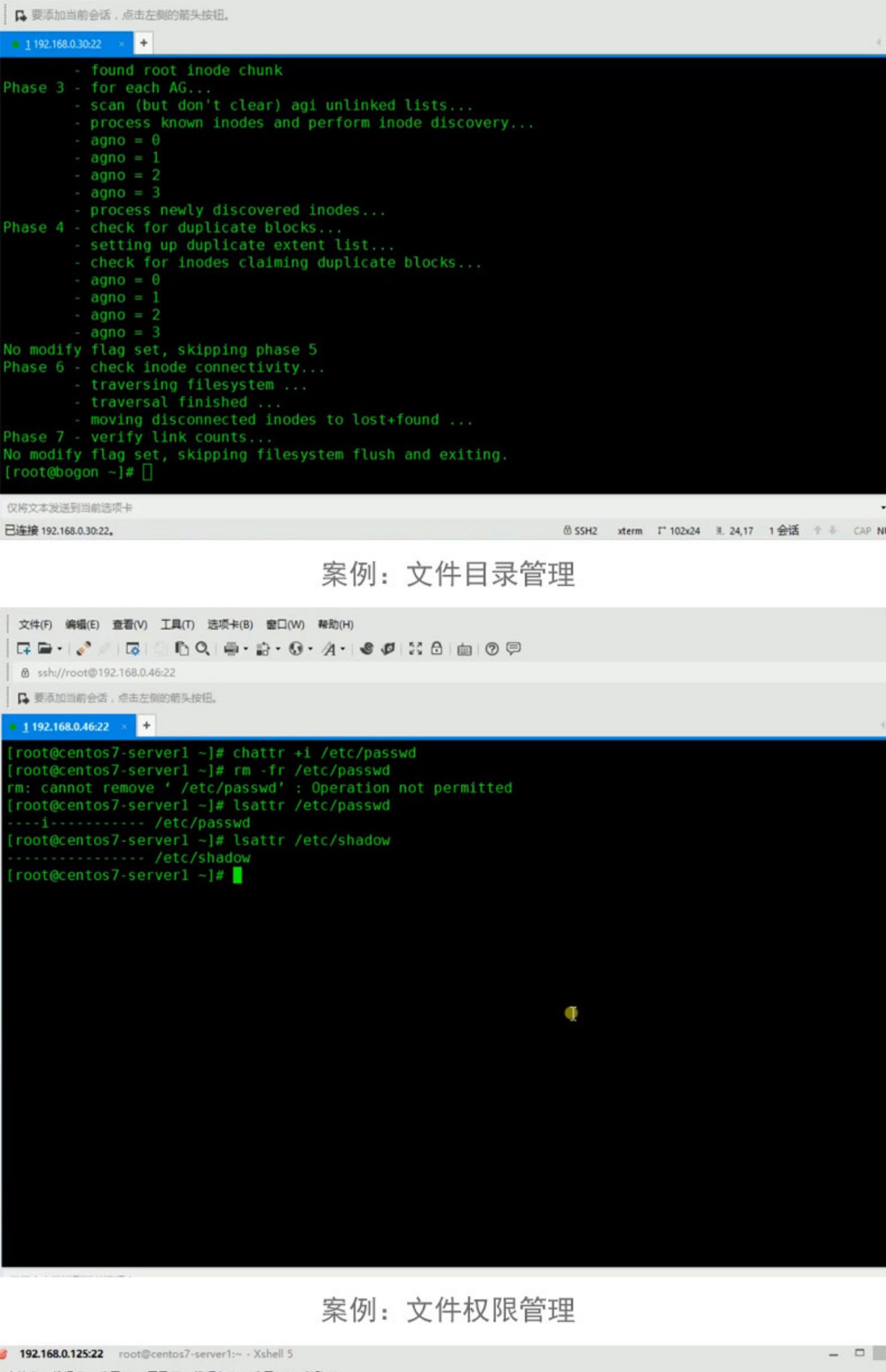886x1372 pixels.
Task: Click the Print icon
Action: pyautogui.click(x=231, y=649)
